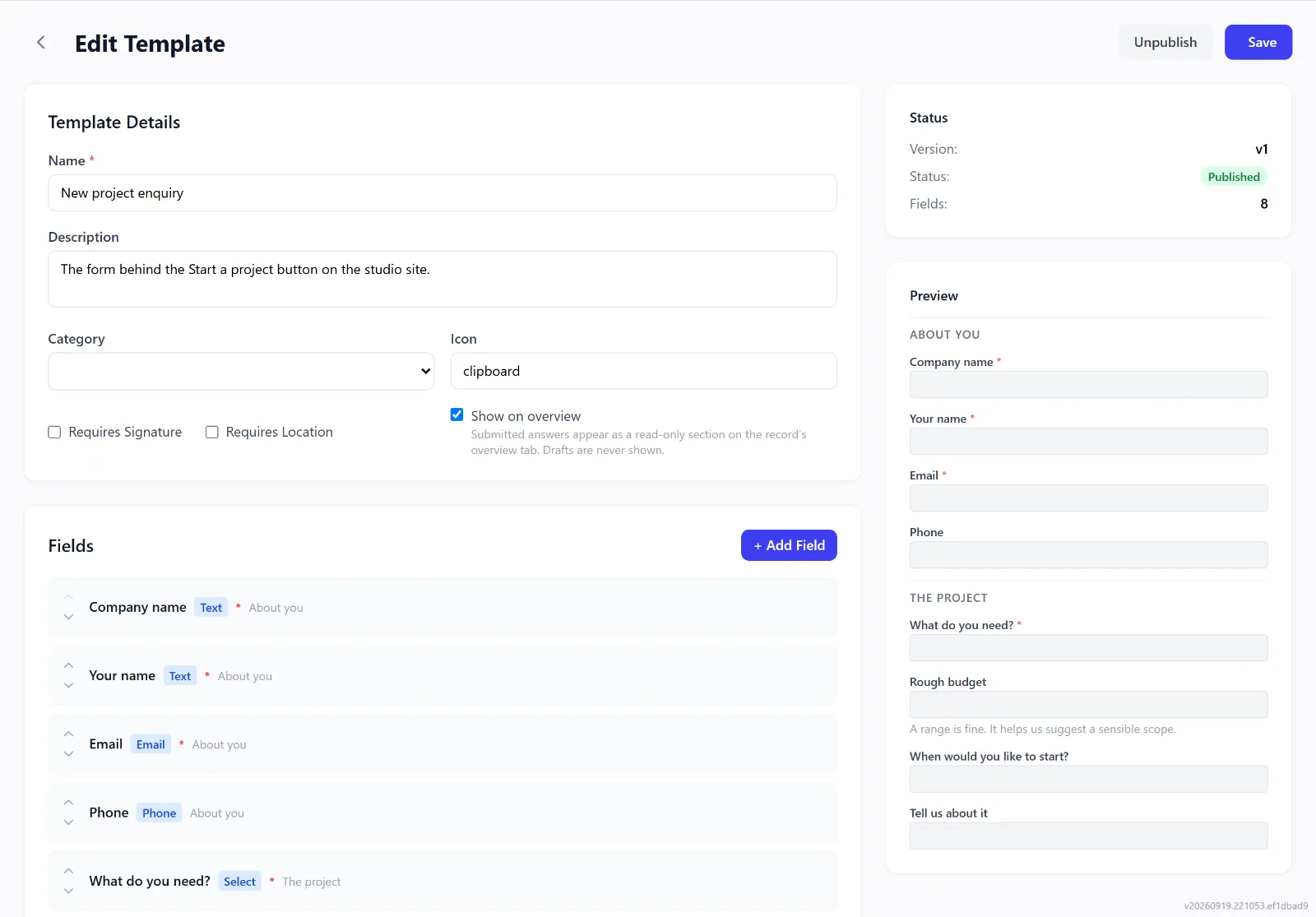This screenshot has width=1316, height=917.
Task: Click the preview Phone input
Action: [1088, 555]
